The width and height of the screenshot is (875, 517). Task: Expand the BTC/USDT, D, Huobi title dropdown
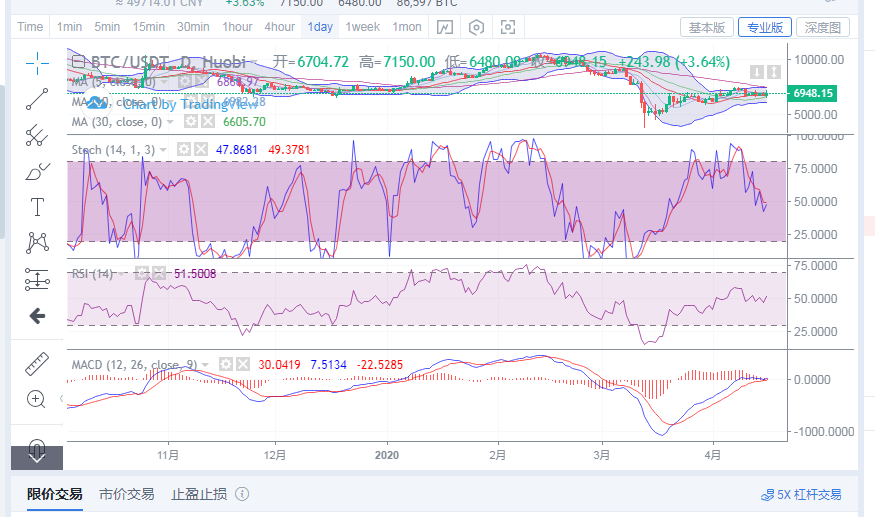tap(254, 62)
